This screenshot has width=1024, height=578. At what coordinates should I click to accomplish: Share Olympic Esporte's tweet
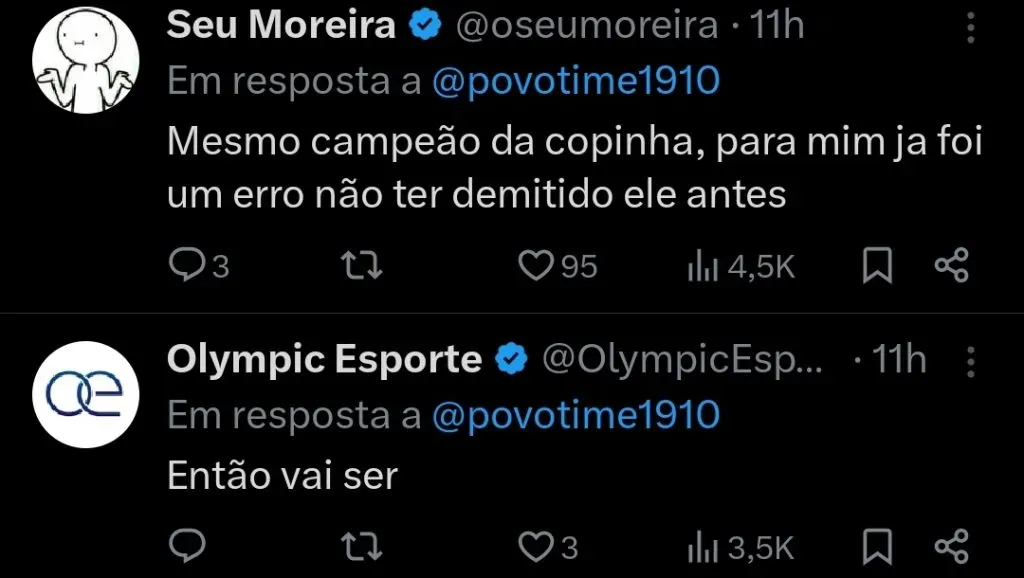click(x=951, y=546)
